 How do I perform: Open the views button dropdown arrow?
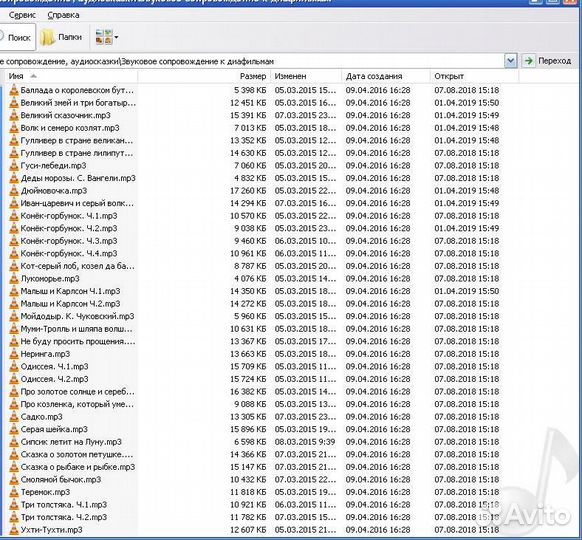point(116,37)
